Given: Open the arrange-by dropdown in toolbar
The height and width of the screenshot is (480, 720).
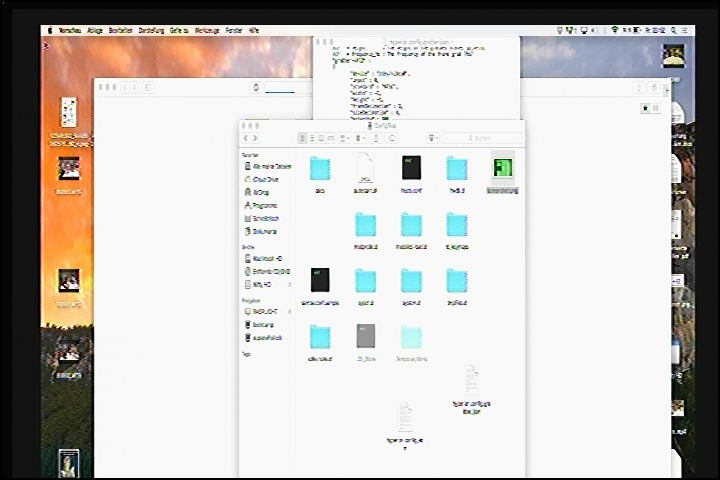Looking at the screenshot, I should click(346, 138).
